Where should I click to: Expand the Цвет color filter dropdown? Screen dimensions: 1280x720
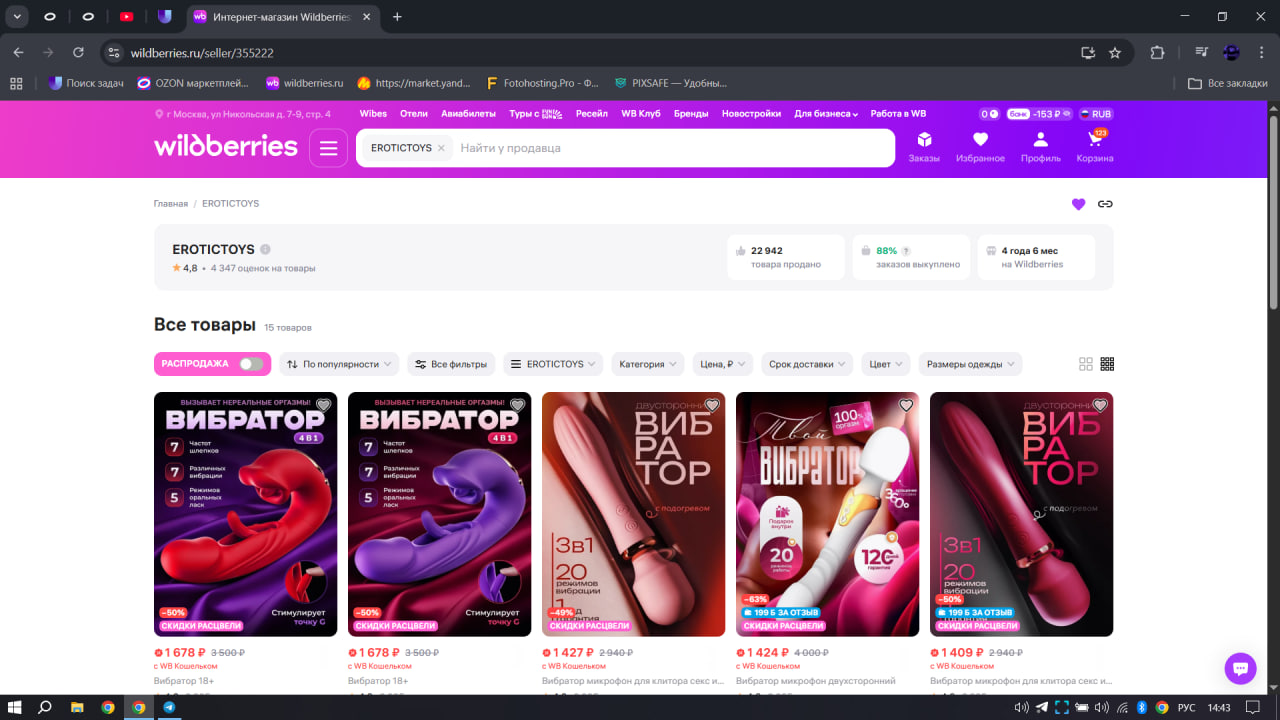point(886,364)
